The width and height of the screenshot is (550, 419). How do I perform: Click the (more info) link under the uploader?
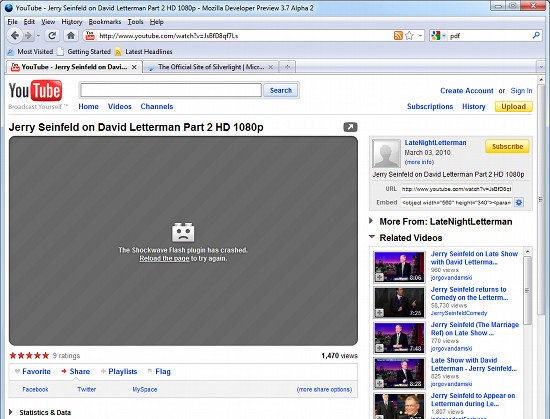[419, 162]
